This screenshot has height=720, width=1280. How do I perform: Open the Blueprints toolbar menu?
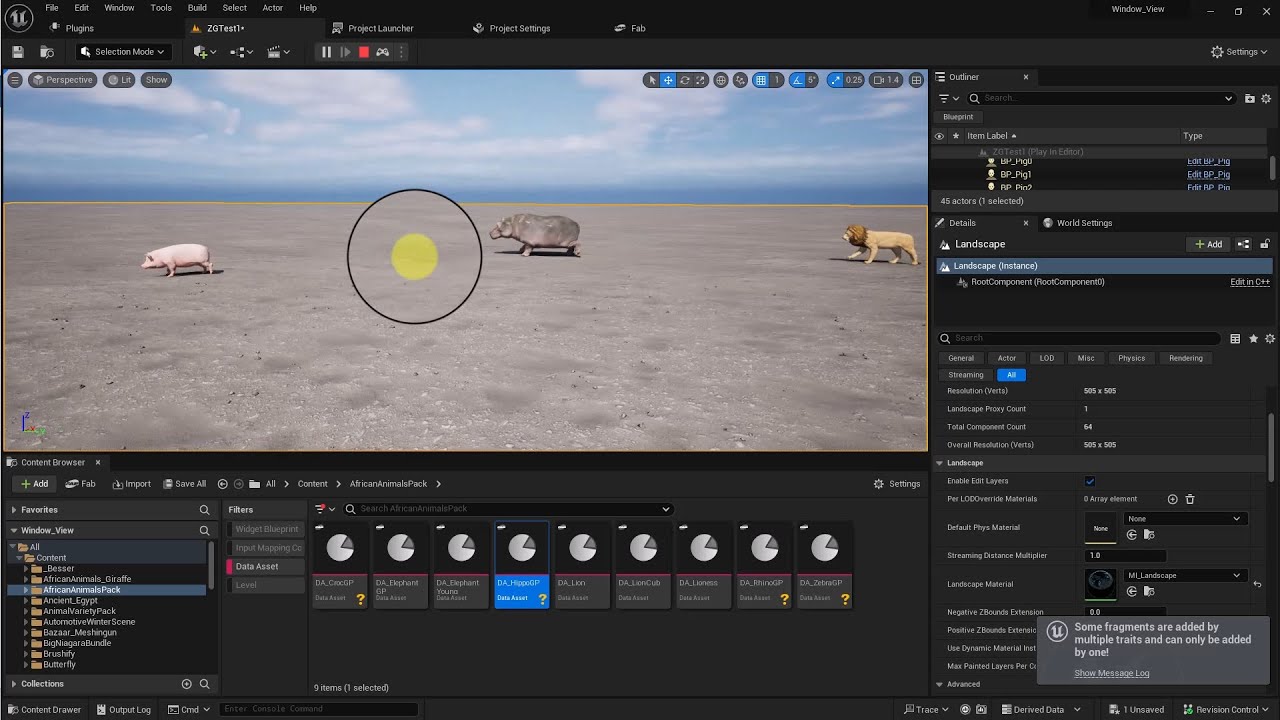241,52
